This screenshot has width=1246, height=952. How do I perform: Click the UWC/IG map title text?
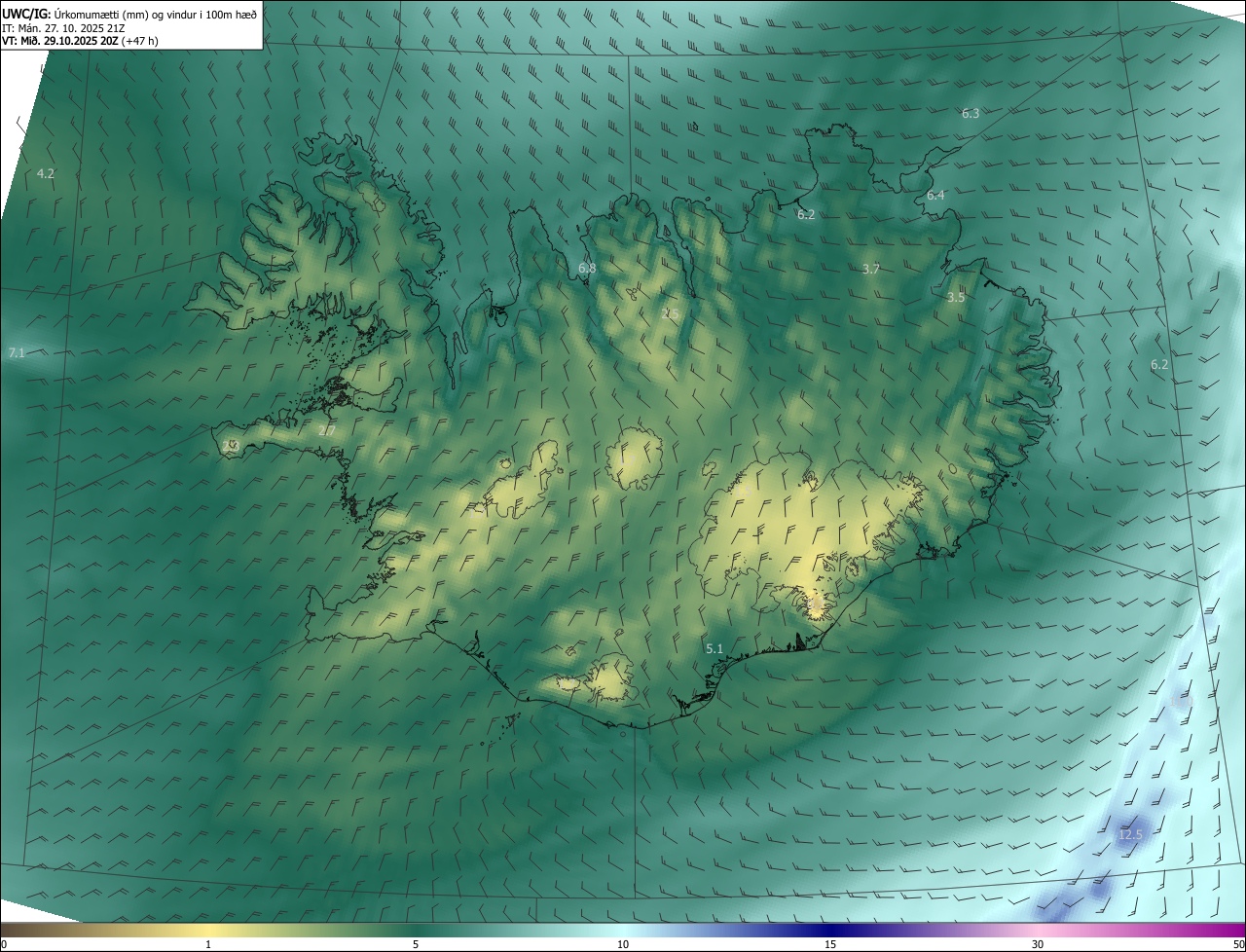click(129, 14)
